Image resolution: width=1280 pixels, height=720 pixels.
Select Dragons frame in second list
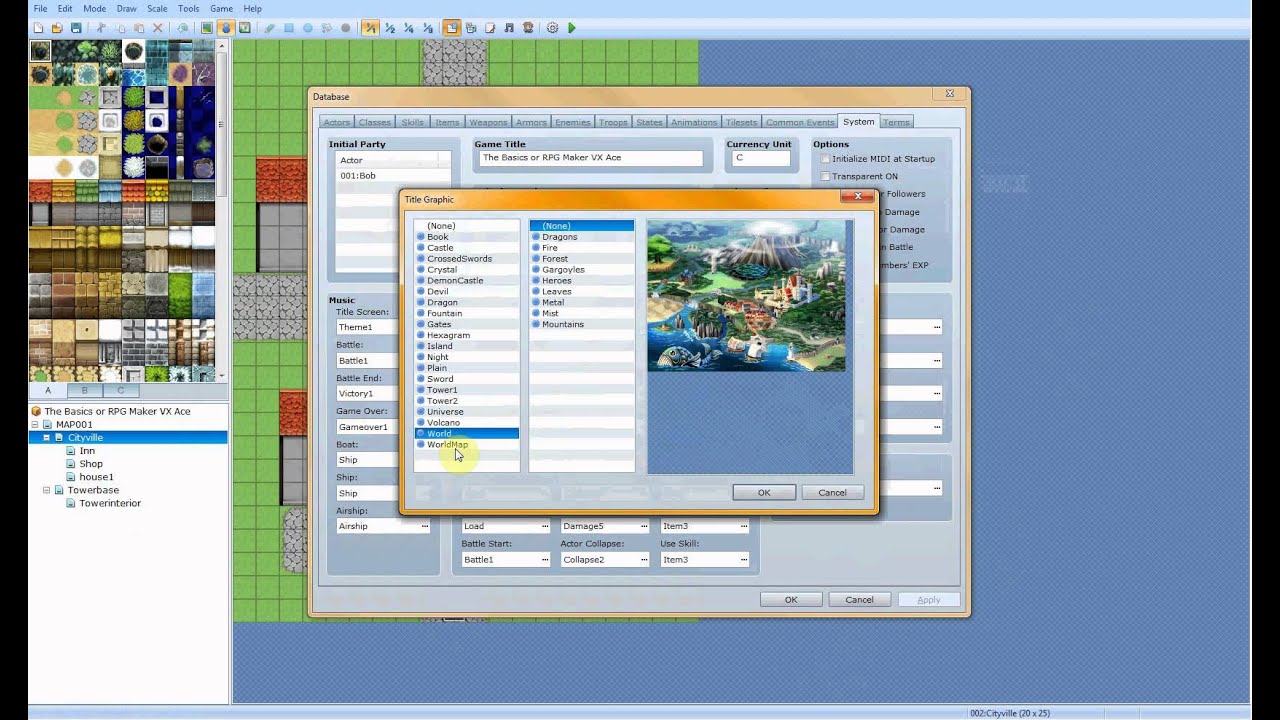582,237
